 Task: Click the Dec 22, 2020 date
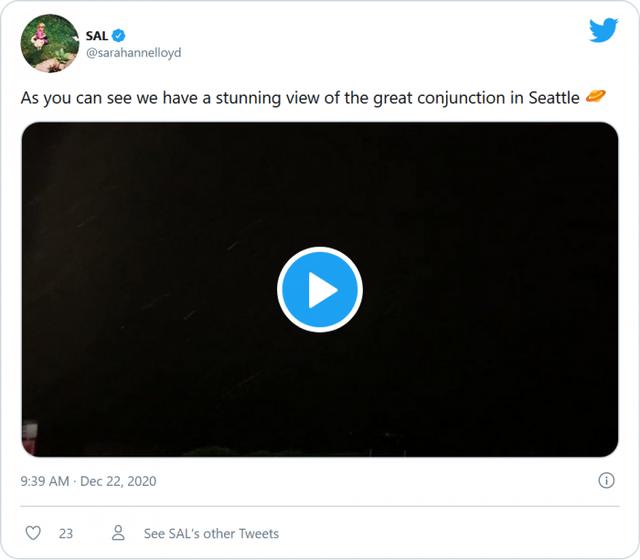click(119, 481)
